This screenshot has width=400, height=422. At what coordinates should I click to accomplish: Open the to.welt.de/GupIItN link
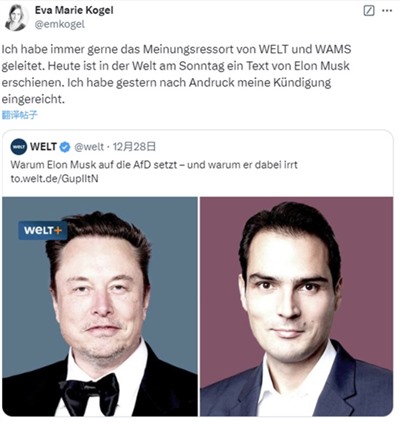(x=54, y=179)
